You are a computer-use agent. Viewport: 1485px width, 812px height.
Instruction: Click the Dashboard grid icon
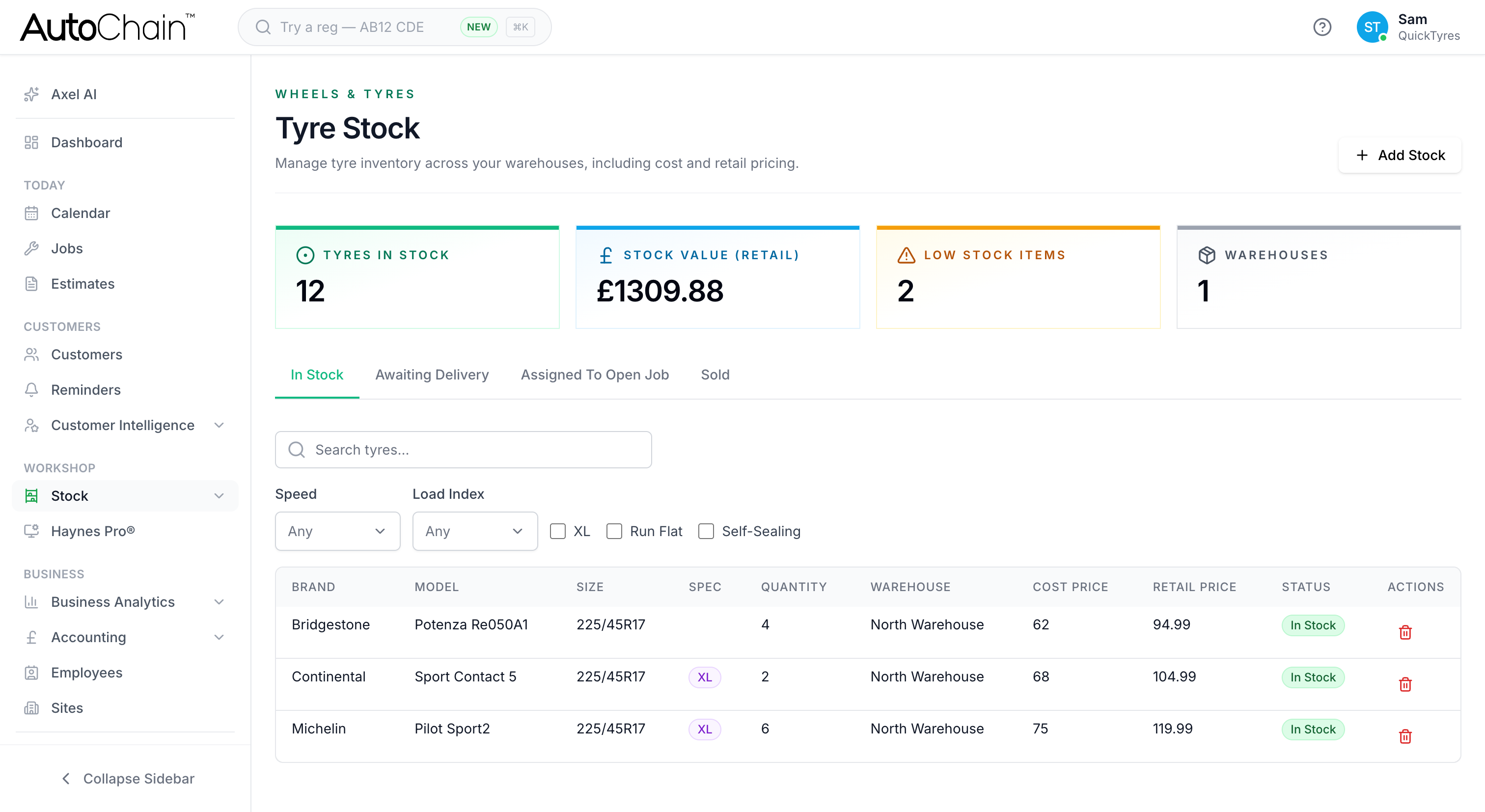32,142
